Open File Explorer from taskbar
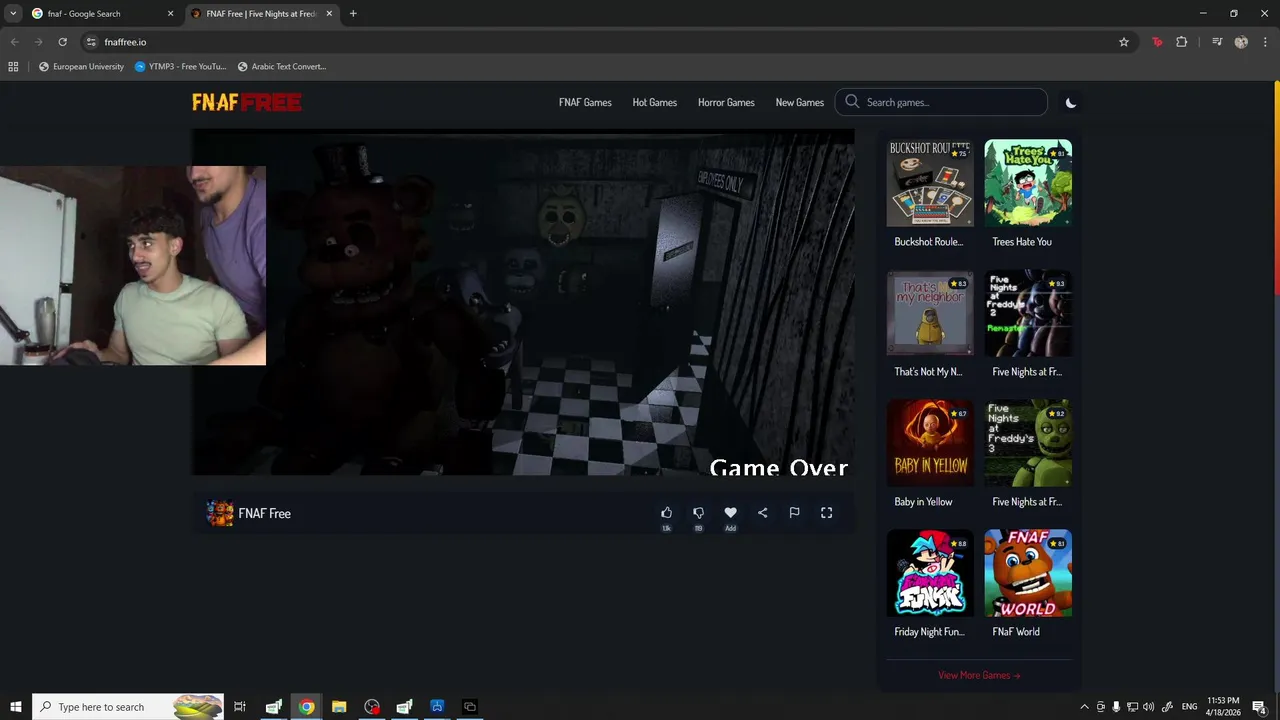The image size is (1280, 720). 339,707
